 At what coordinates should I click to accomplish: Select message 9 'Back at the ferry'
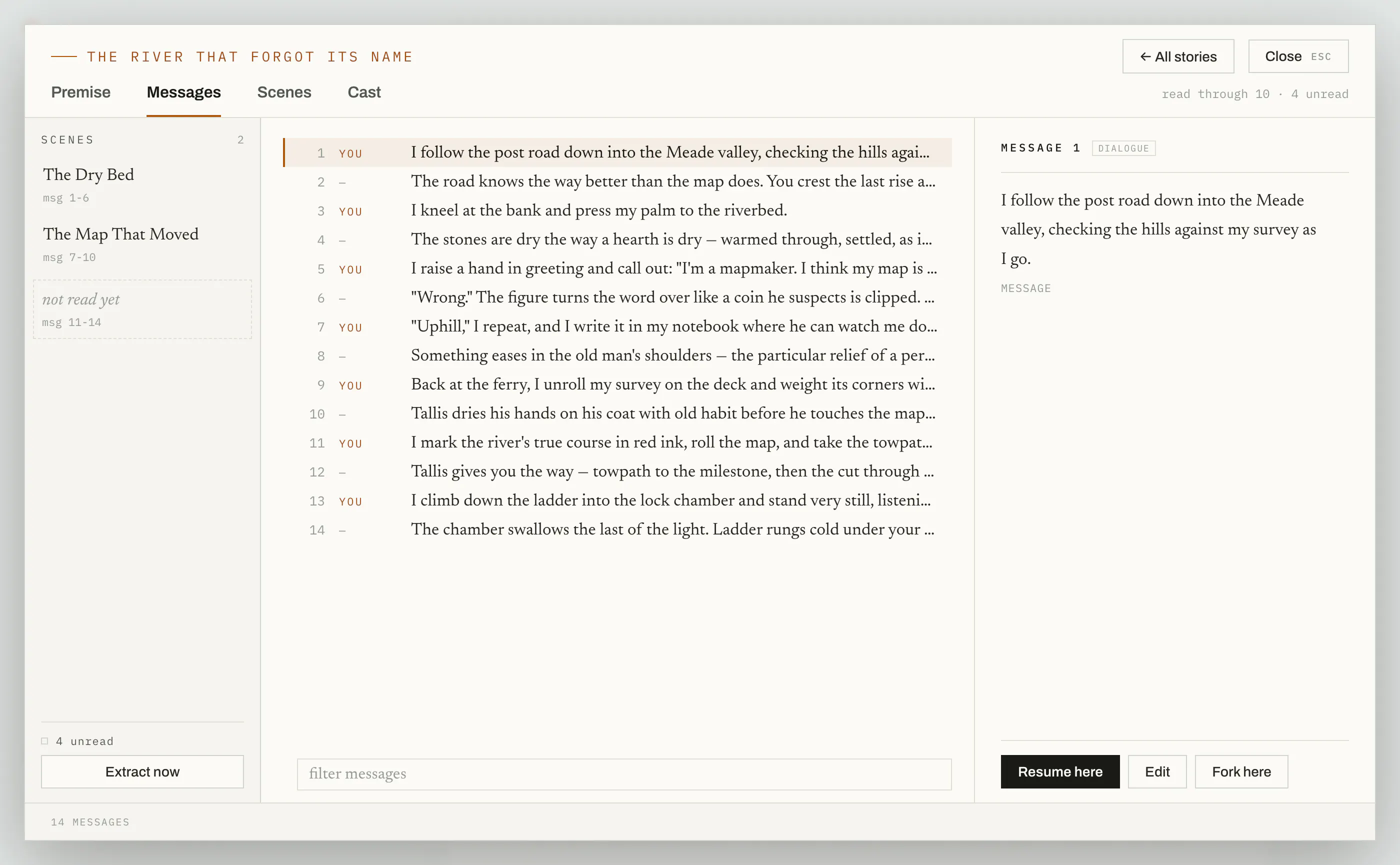coord(618,384)
